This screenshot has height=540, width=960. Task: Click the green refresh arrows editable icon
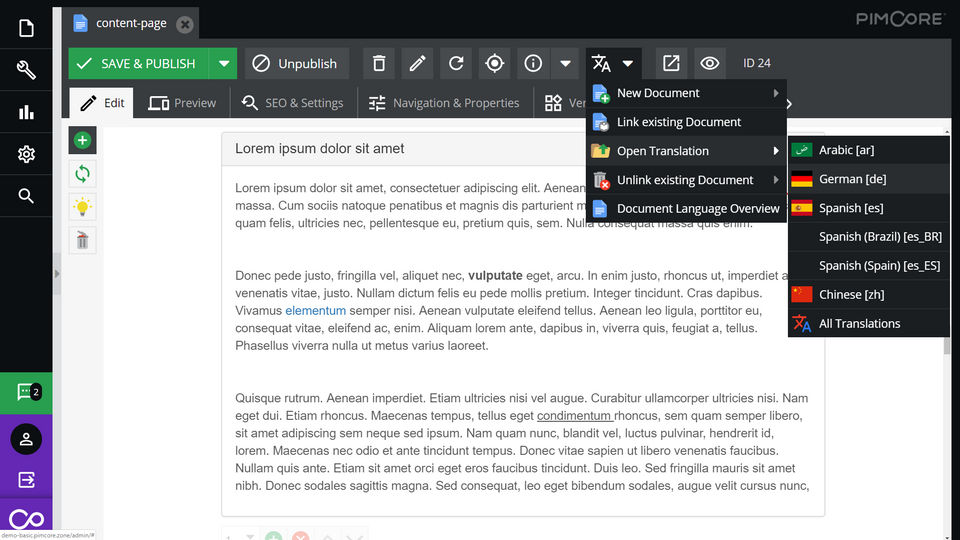pos(83,174)
